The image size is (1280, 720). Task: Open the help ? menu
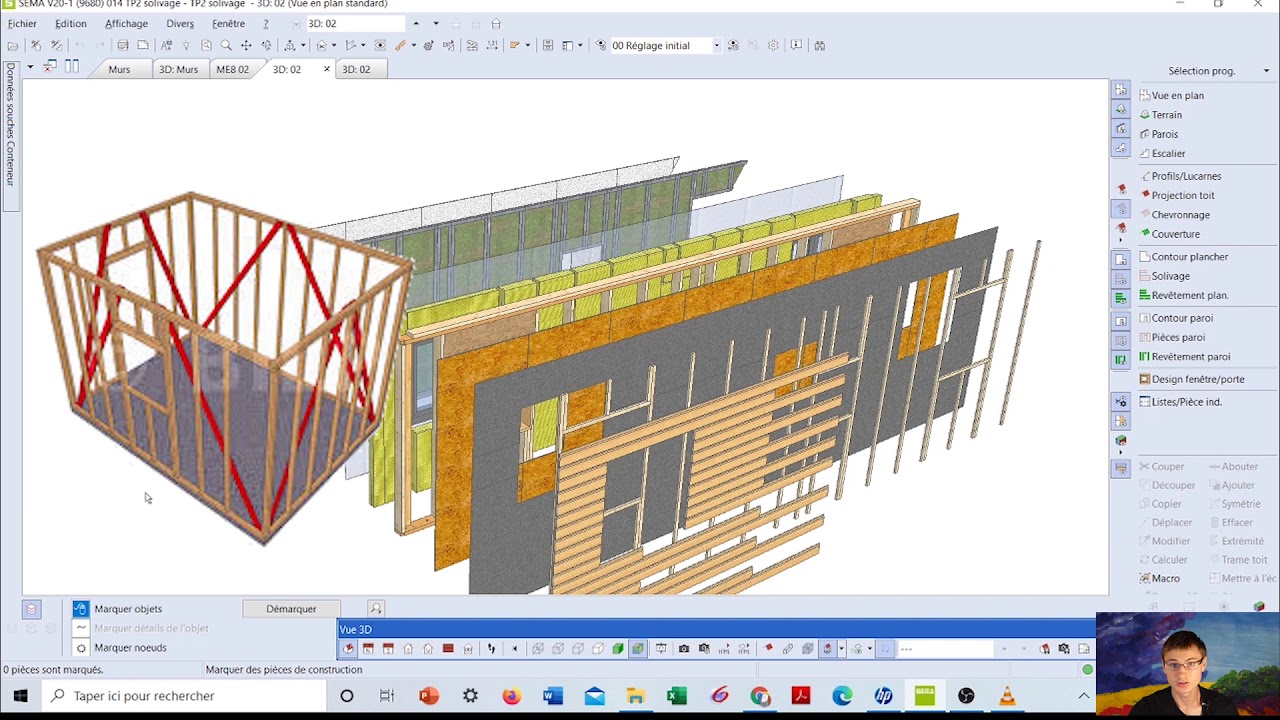(x=266, y=24)
